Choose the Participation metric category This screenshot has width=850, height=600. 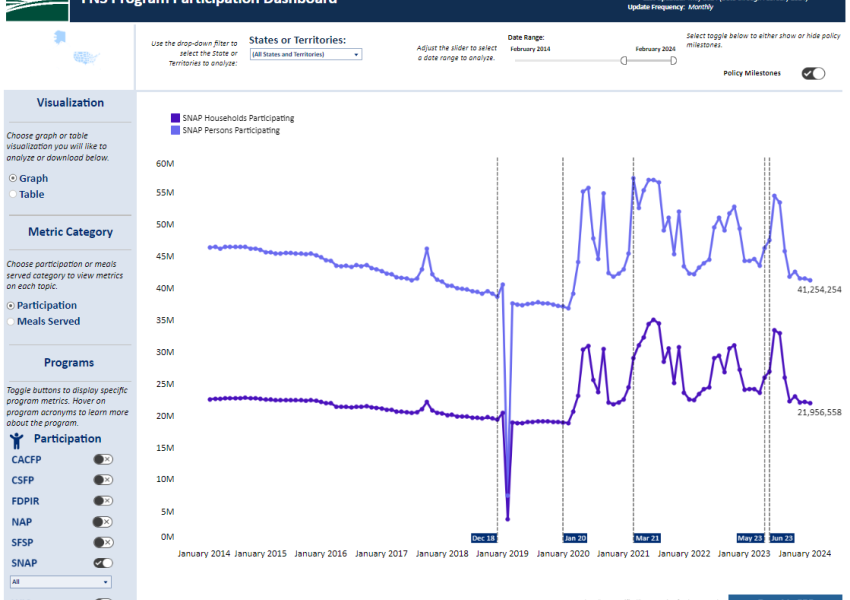(11, 306)
